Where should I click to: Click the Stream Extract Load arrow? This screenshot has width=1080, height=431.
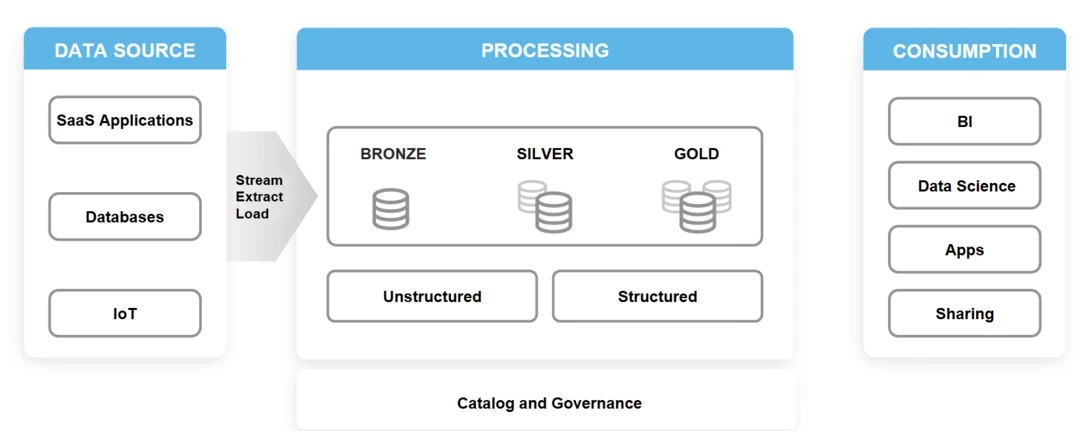(266, 196)
